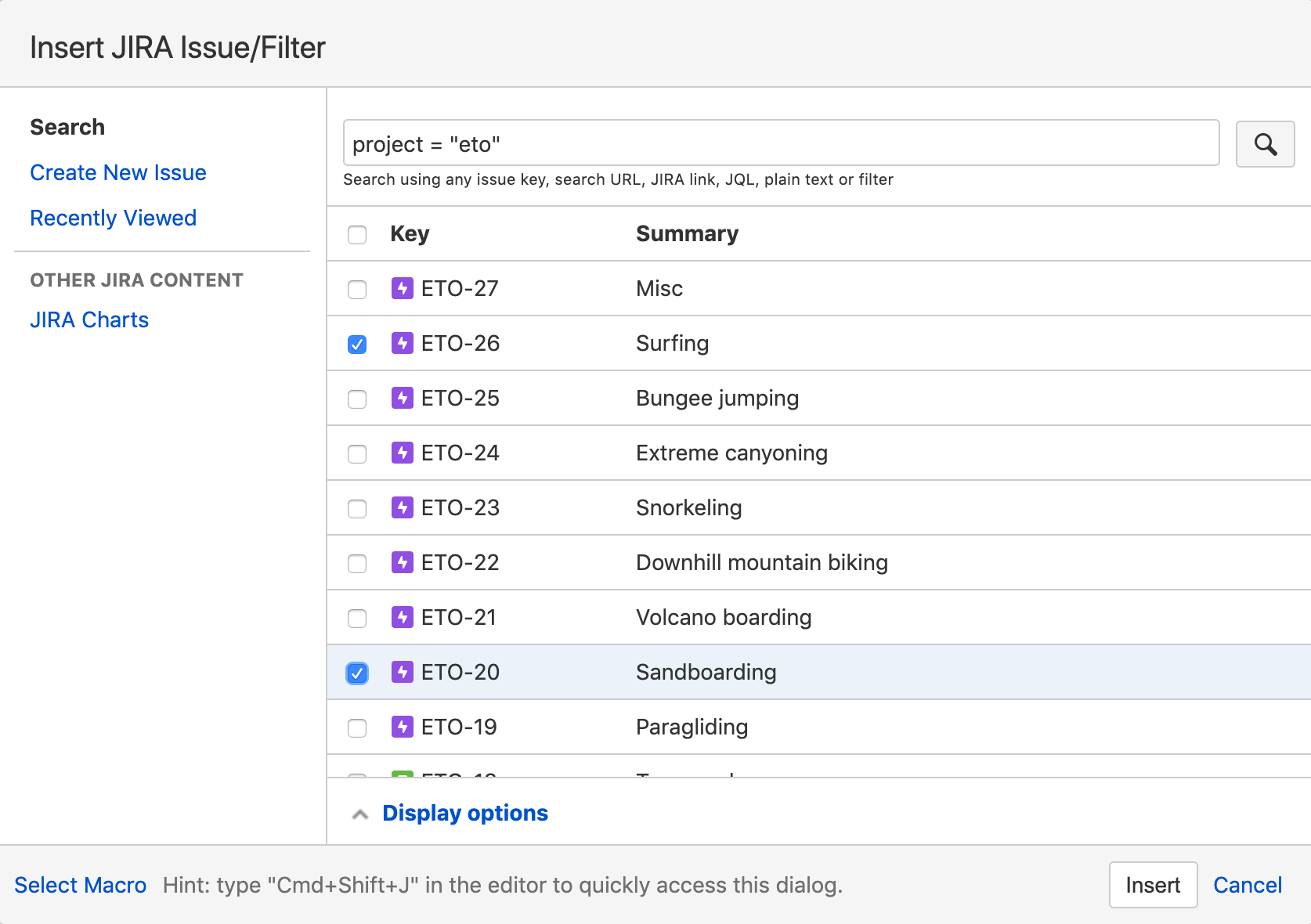Select the Extreme canyoning summary
The image size is (1311, 924).
(x=731, y=453)
